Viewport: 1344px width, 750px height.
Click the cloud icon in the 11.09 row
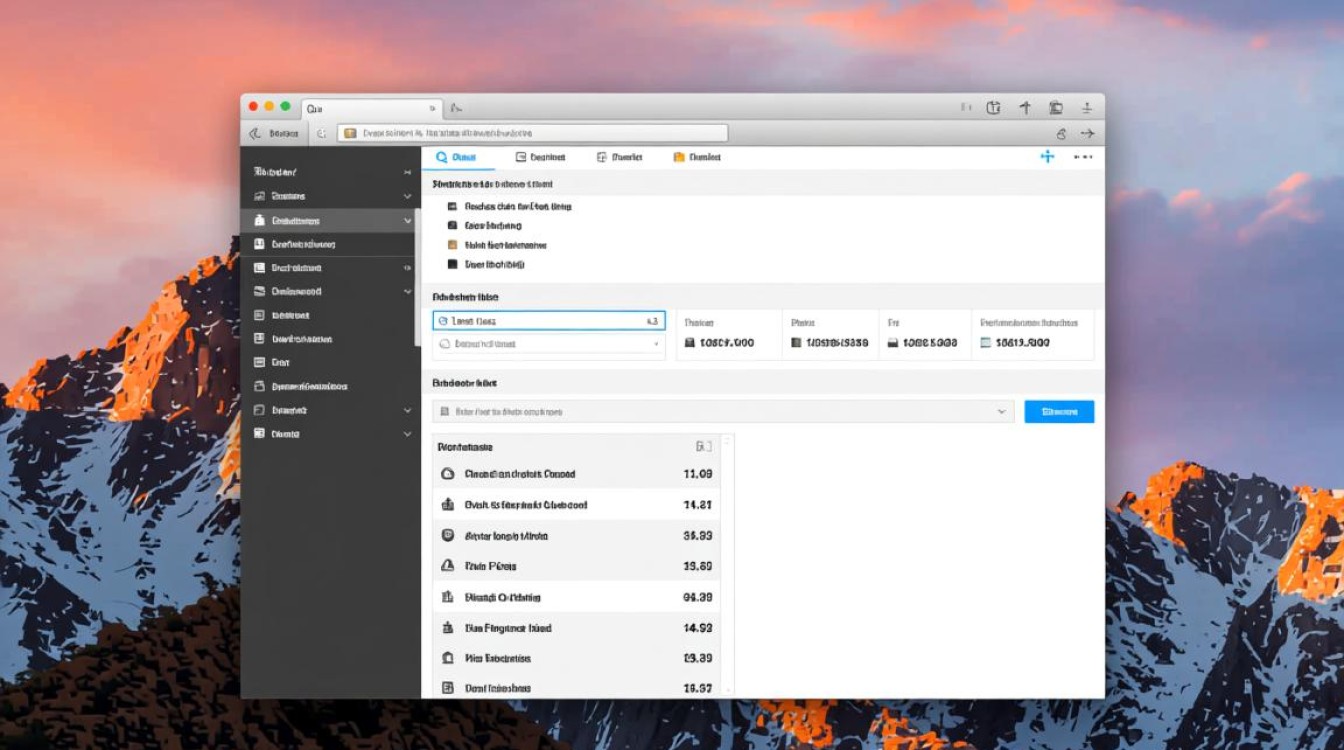pyautogui.click(x=448, y=474)
